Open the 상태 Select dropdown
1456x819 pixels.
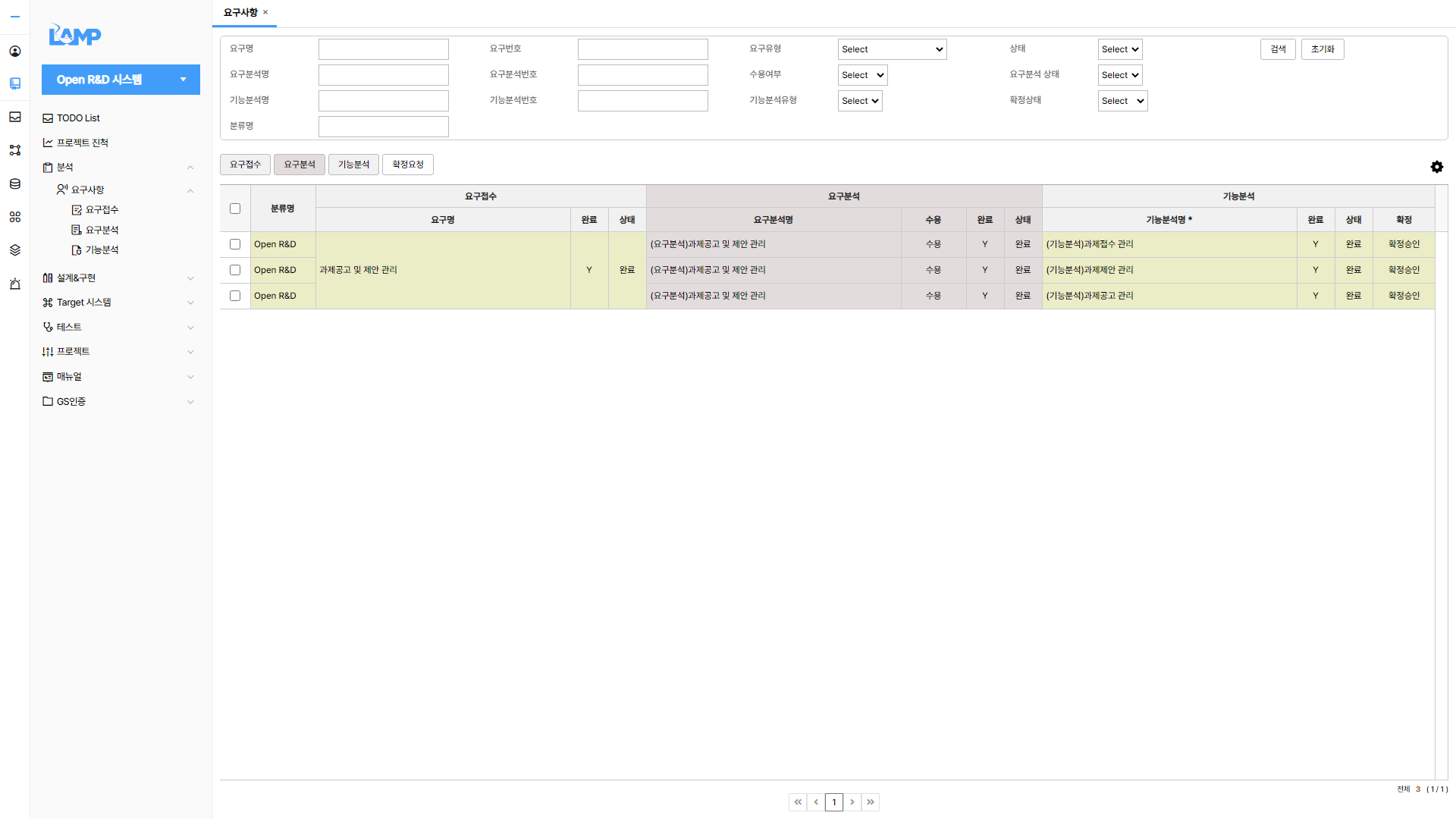point(1120,49)
